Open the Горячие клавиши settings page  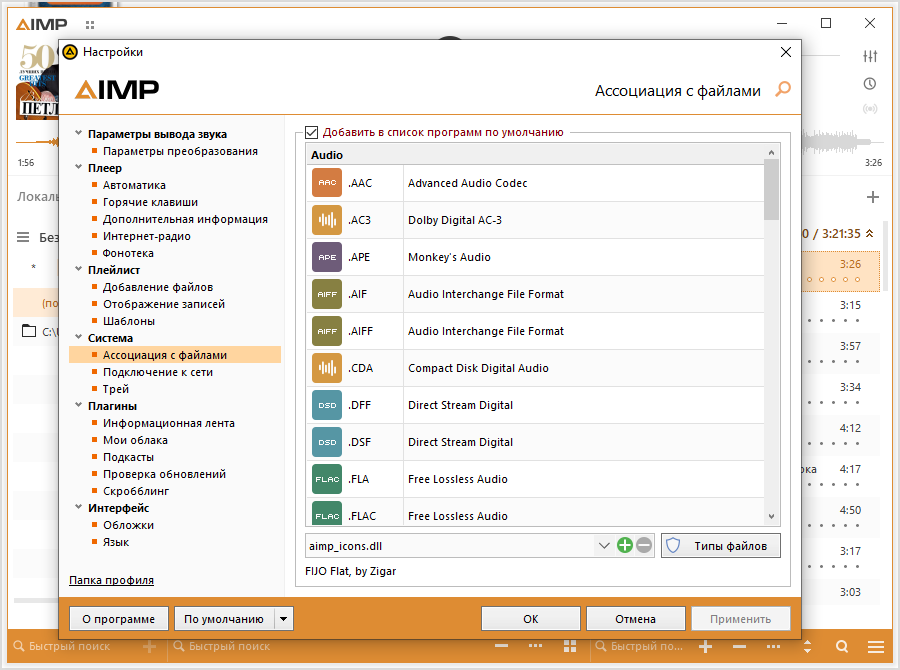pyautogui.click(x=150, y=202)
